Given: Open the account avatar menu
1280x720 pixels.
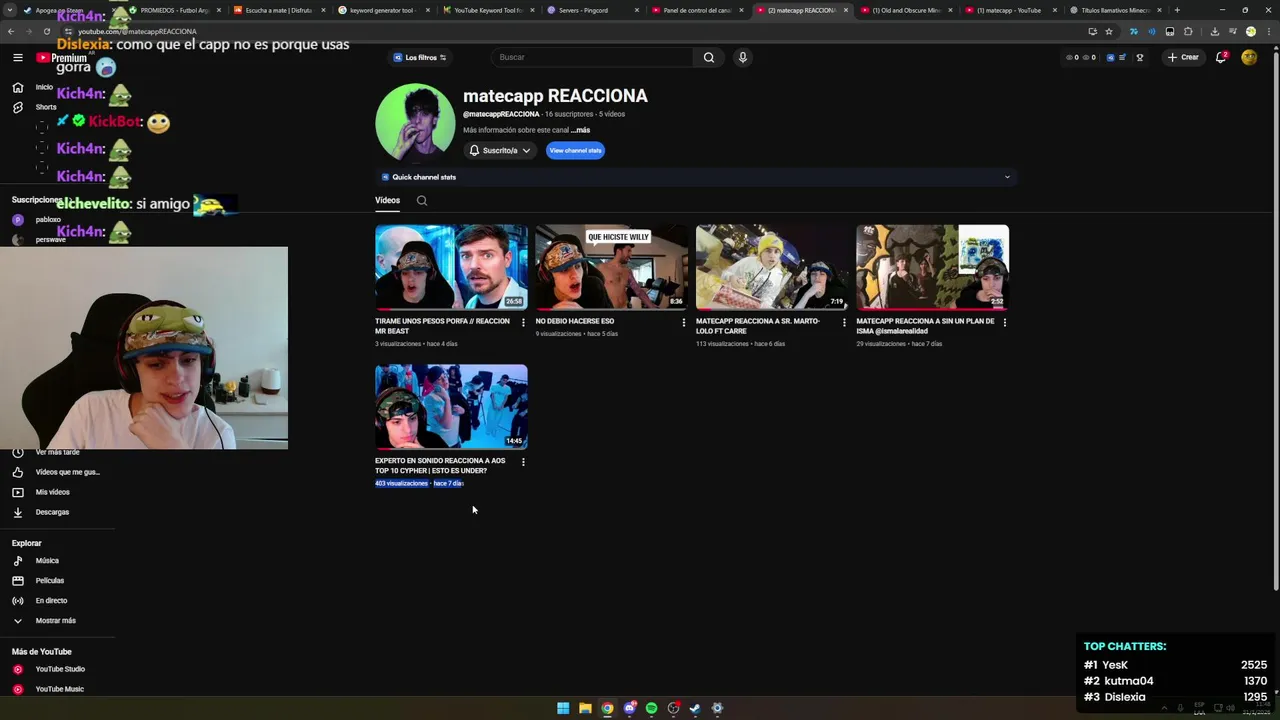Looking at the screenshot, I should coord(1249,57).
